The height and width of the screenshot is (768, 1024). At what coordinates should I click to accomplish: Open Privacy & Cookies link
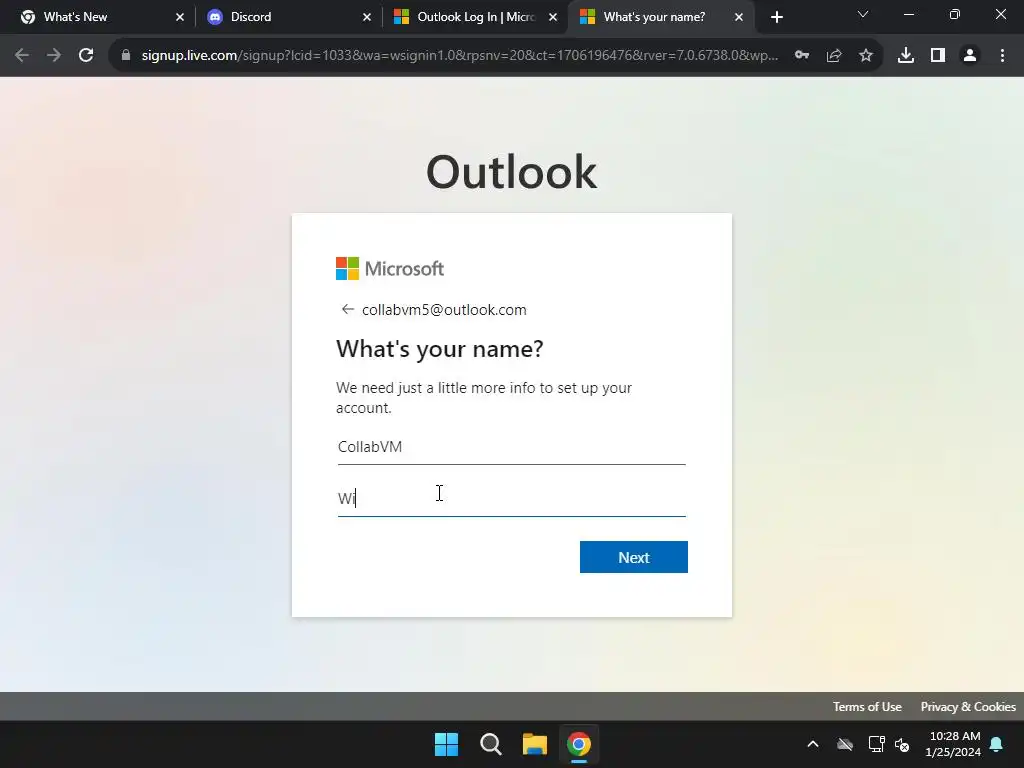pyautogui.click(x=968, y=707)
